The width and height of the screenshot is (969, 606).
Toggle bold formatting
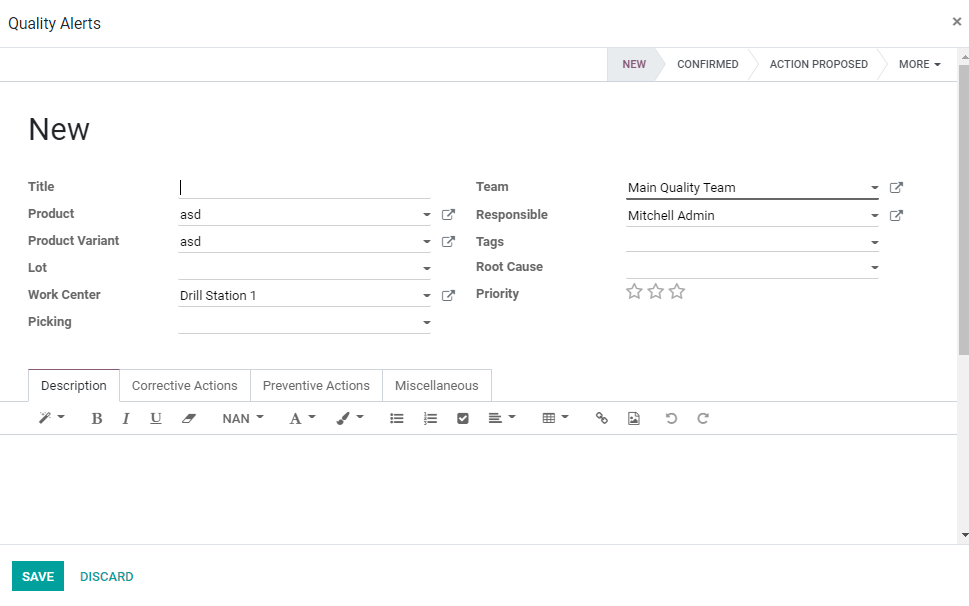coord(96,419)
